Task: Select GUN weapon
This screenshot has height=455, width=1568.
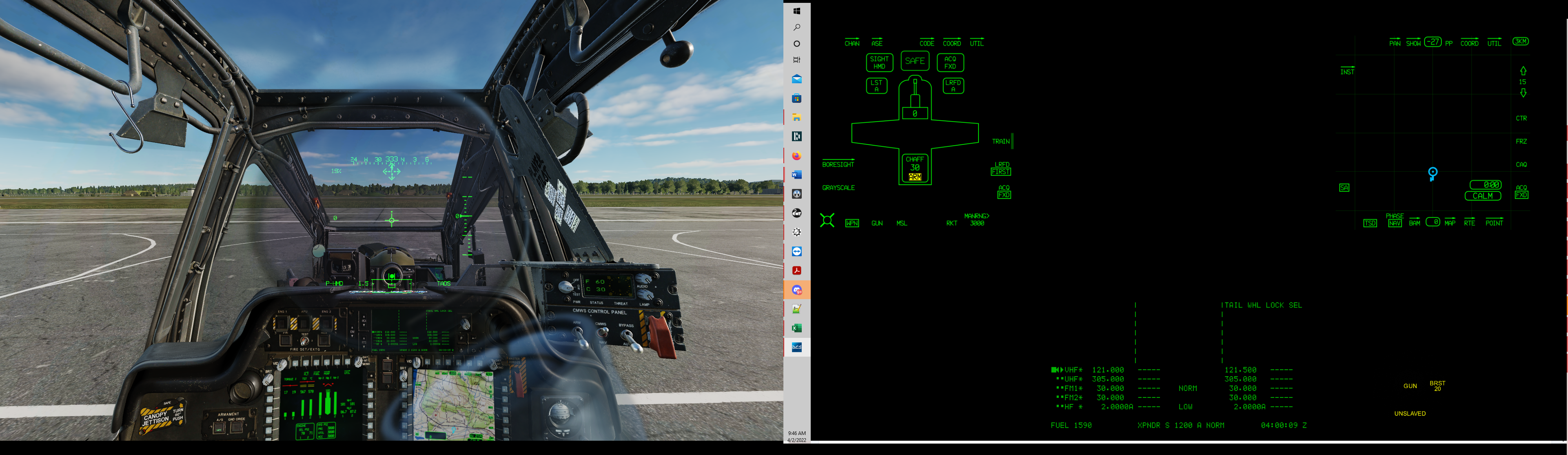Action: click(876, 224)
